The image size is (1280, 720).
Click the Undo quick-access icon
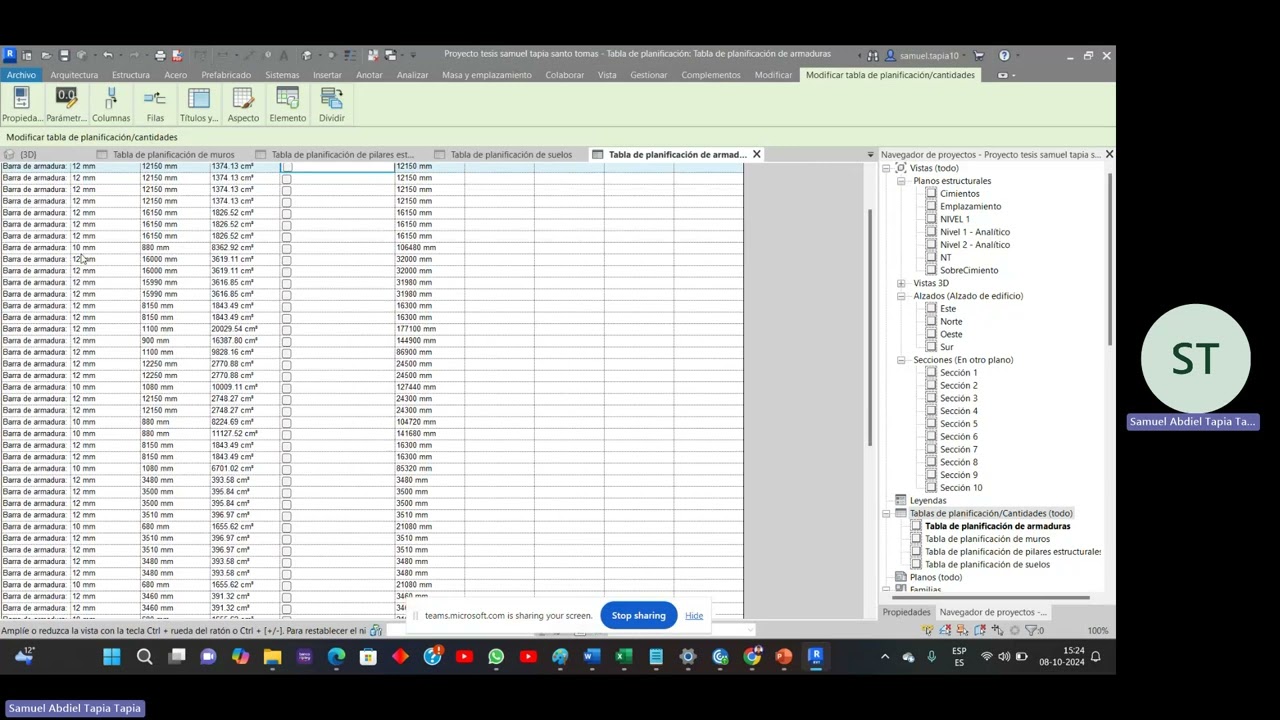point(108,56)
